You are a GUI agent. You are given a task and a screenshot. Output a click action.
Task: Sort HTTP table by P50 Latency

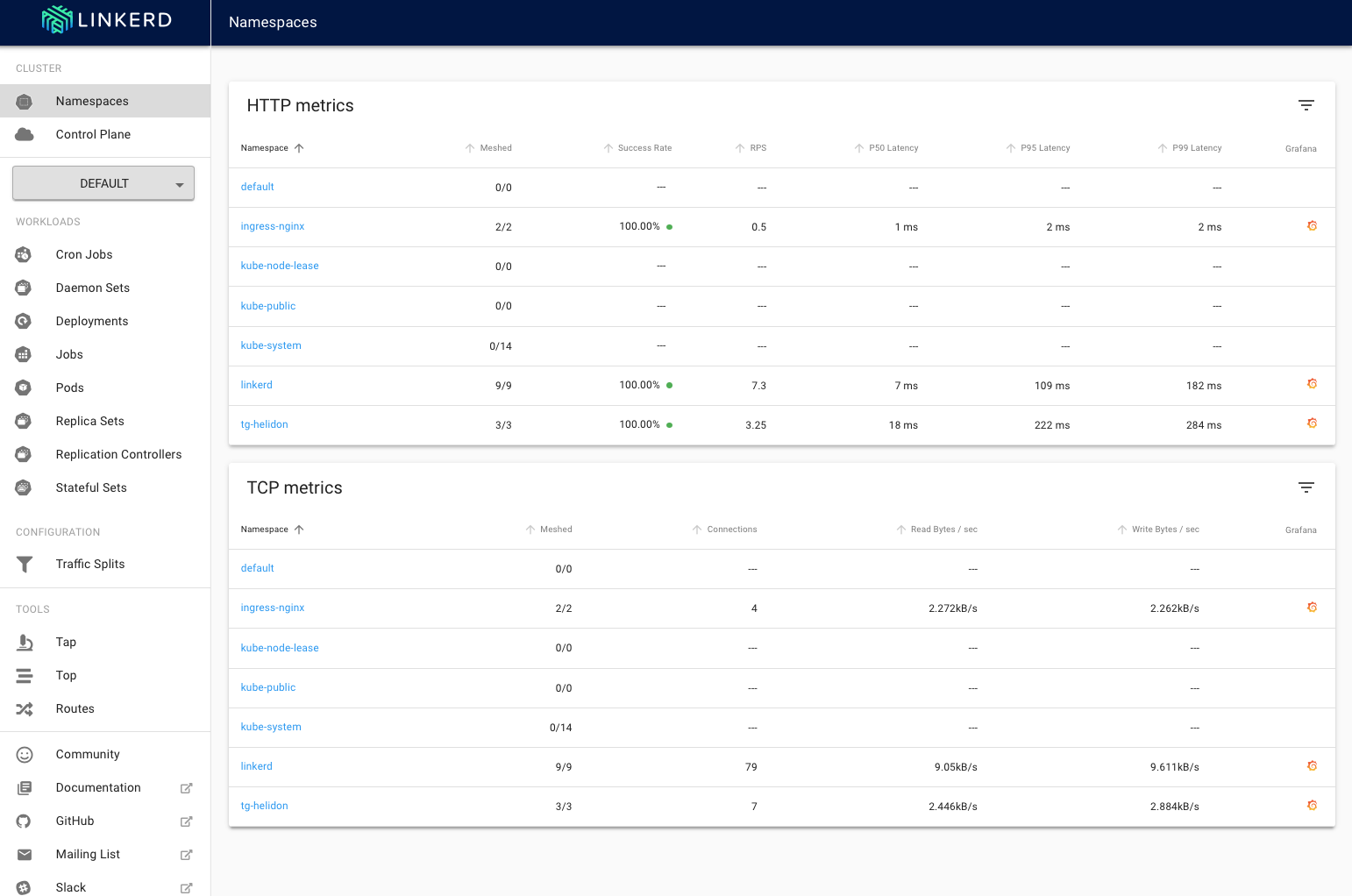[x=886, y=148]
